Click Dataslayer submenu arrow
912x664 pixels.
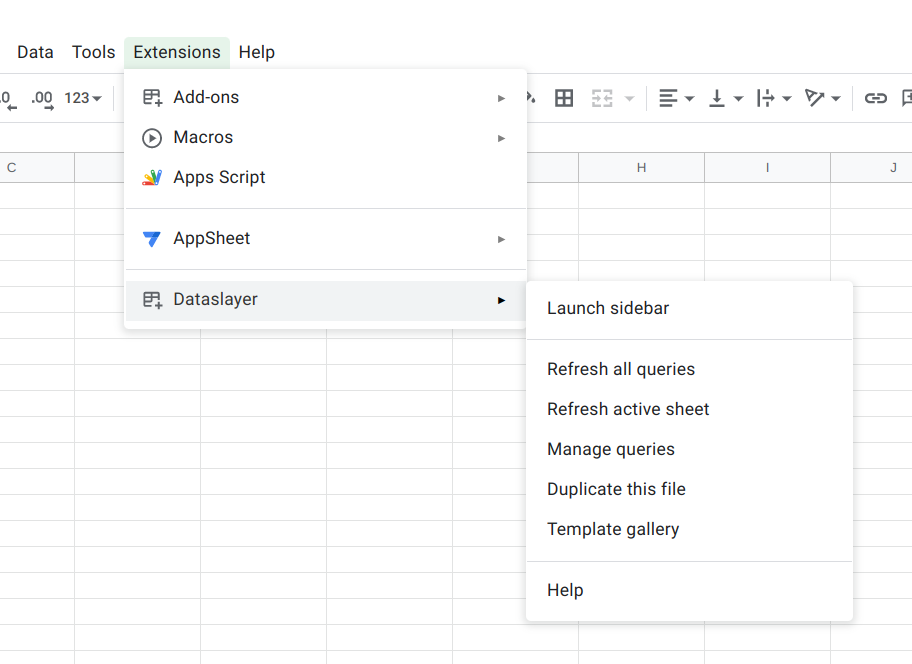(501, 301)
